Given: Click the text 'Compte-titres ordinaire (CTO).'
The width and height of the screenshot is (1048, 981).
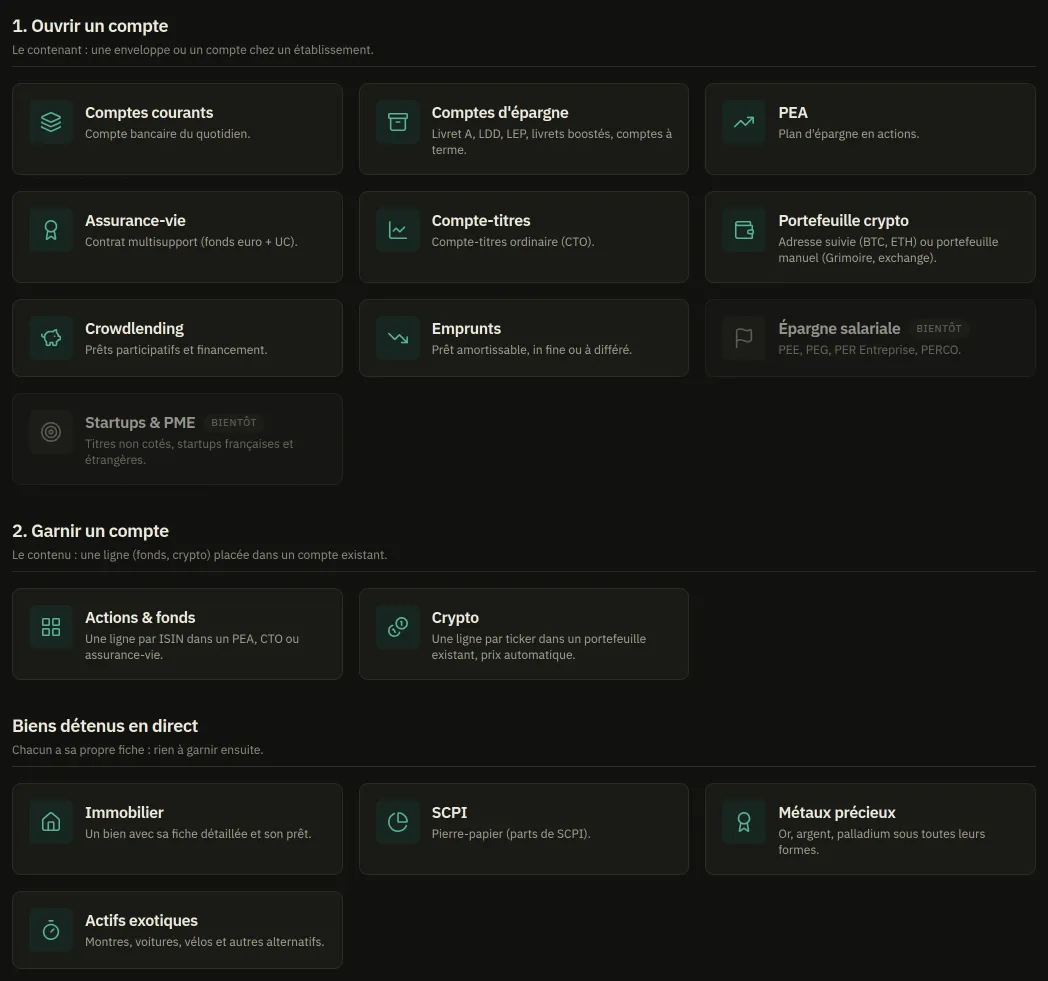Looking at the screenshot, I should pyautogui.click(x=513, y=242).
